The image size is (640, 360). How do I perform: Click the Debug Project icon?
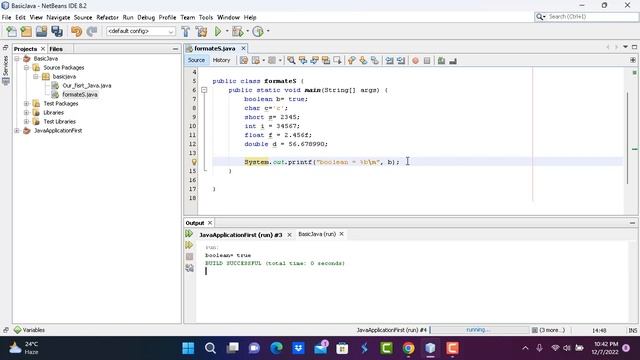point(238,31)
